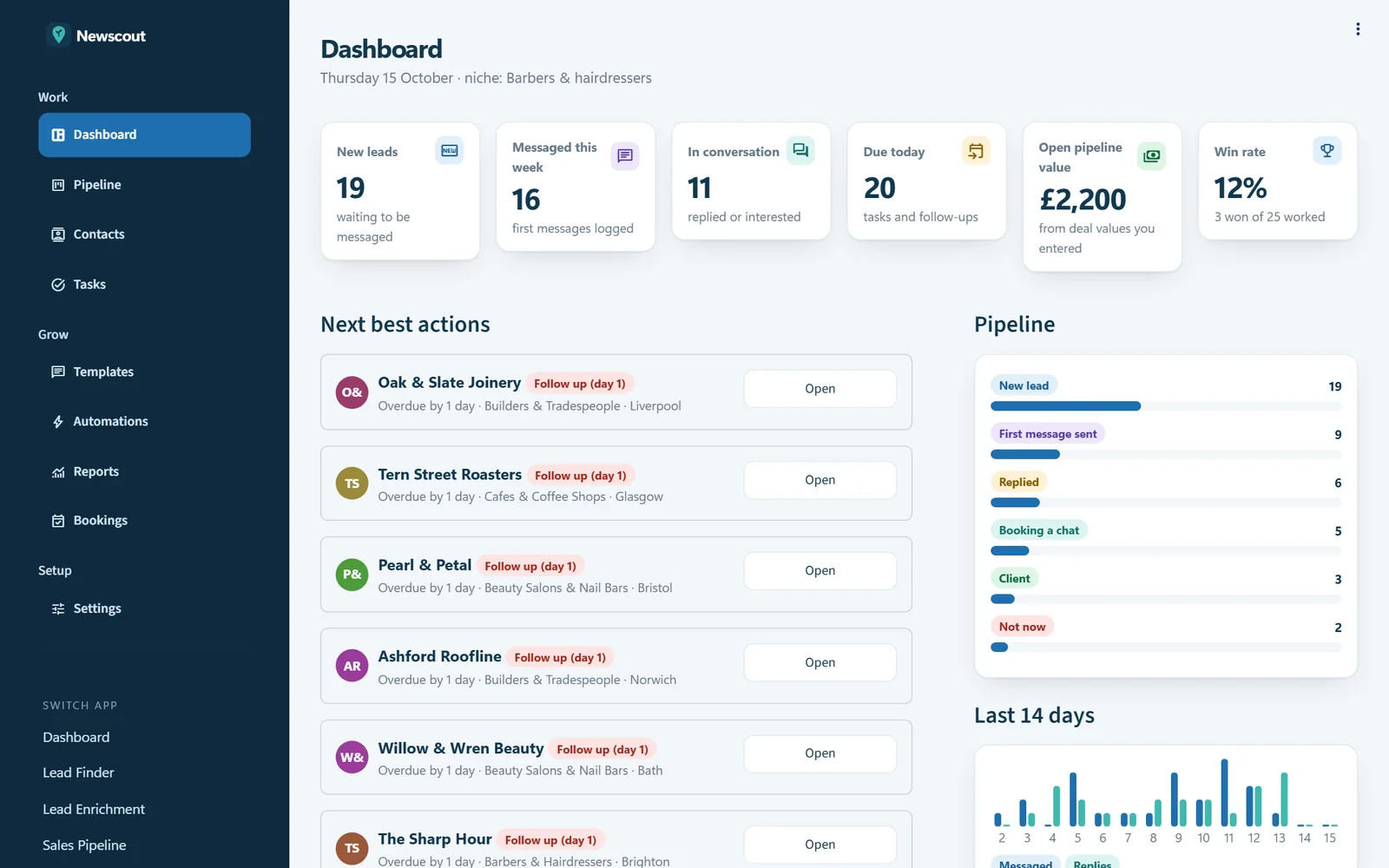
Task: Click the New lead pipeline progress bar
Action: (x=1166, y=406)
